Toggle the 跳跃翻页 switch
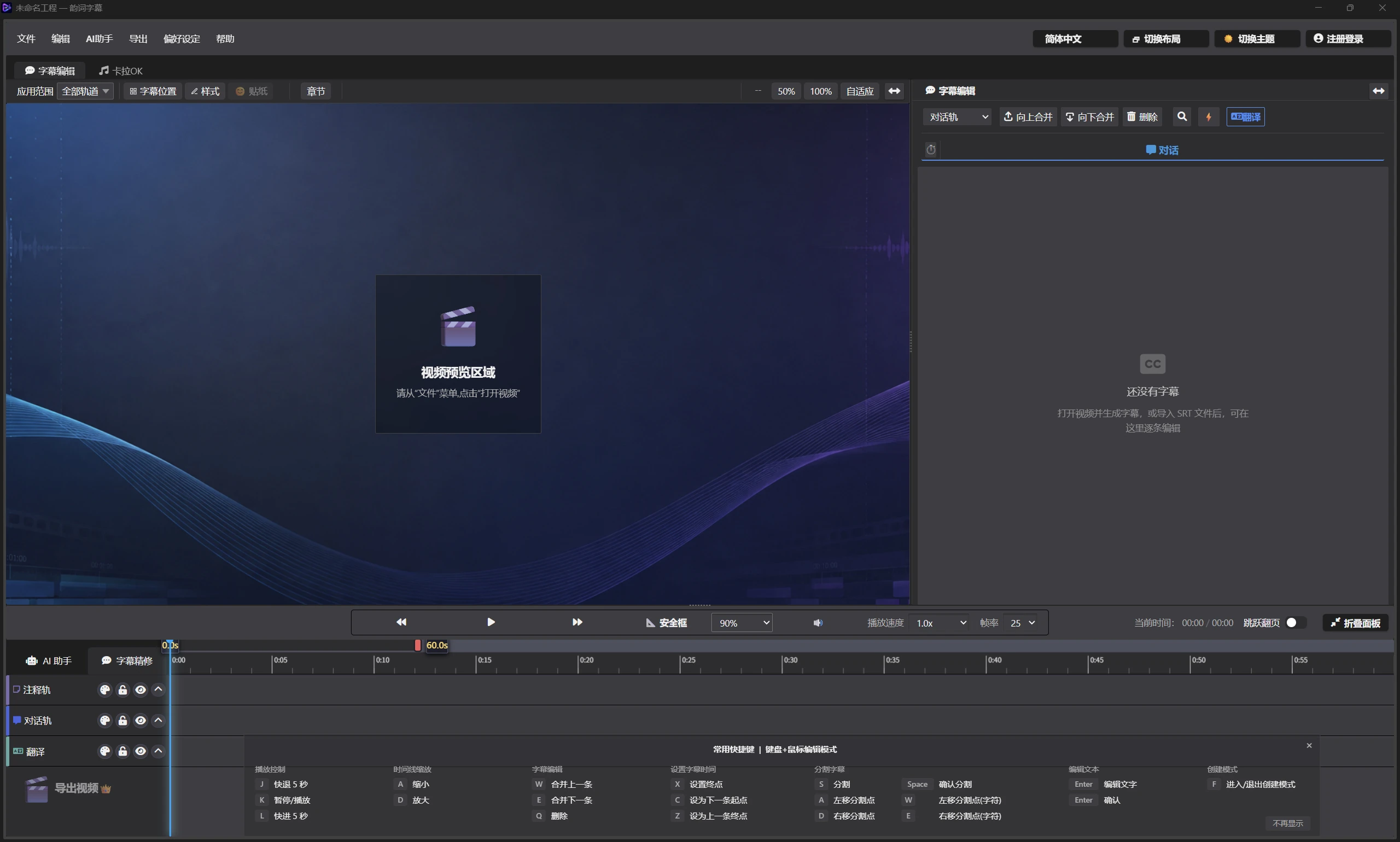This screenshot has width=1400, height=842. 1296,623
